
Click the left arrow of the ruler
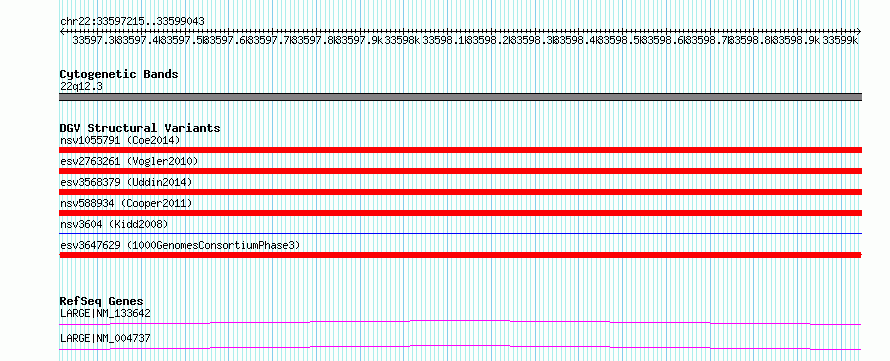pyautogui.click(x=62, y=31)
